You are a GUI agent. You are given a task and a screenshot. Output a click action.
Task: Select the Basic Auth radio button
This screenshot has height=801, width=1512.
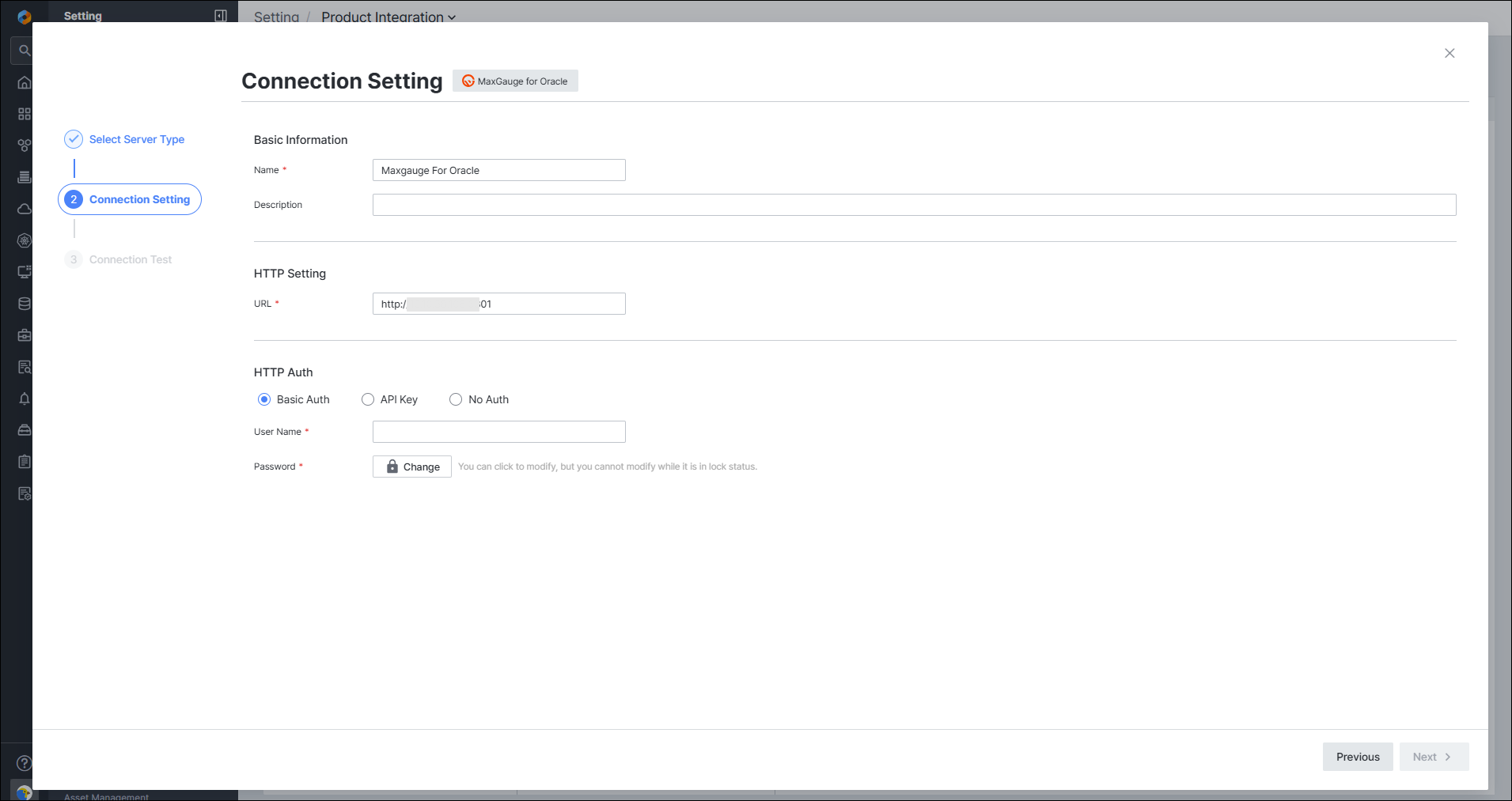pos(264,399)
